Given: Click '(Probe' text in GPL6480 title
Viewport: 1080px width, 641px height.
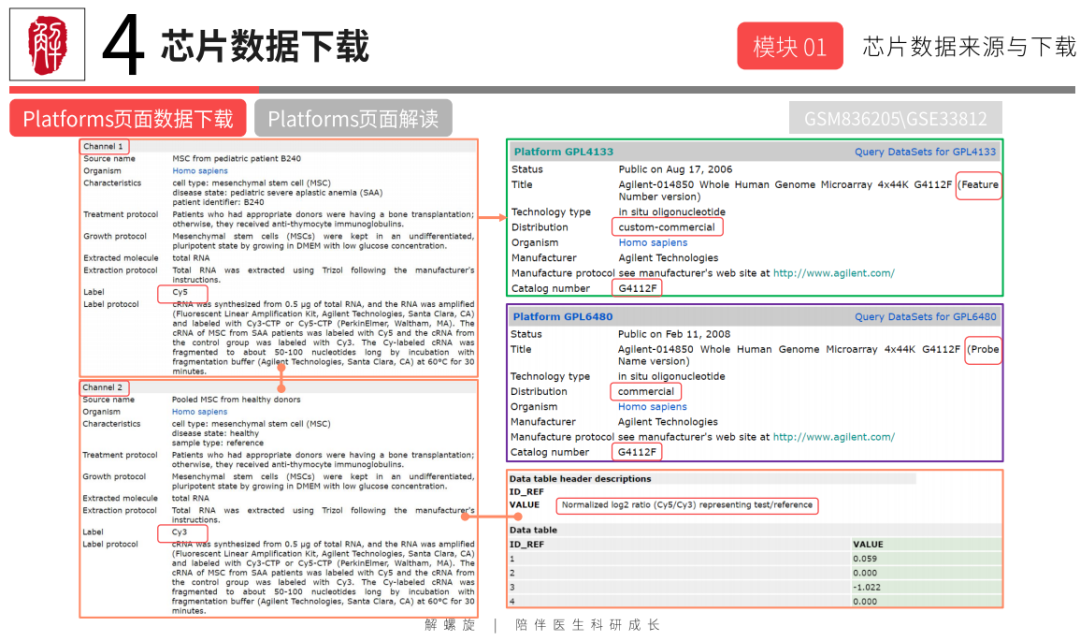Looking at the screenshot, I should [x=984, y=349].
